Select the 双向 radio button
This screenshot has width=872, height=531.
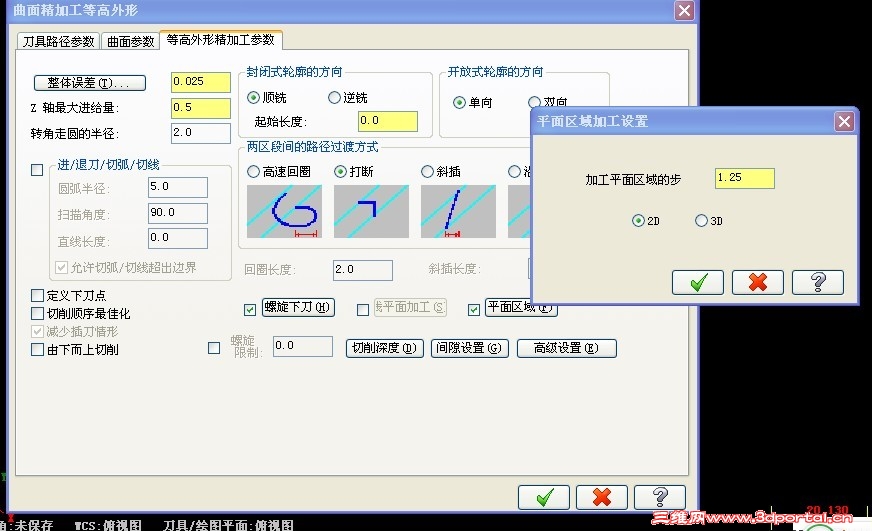534,101
